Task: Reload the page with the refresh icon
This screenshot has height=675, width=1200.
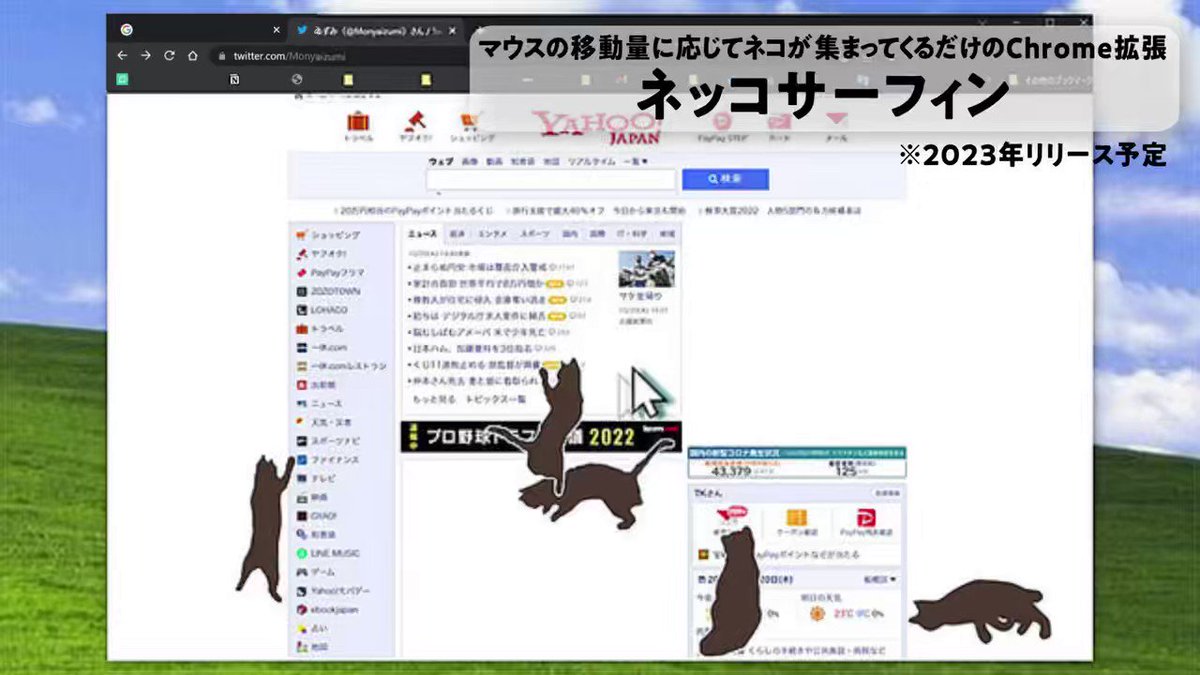Action: pyautogui.click(x=169, y=56)
